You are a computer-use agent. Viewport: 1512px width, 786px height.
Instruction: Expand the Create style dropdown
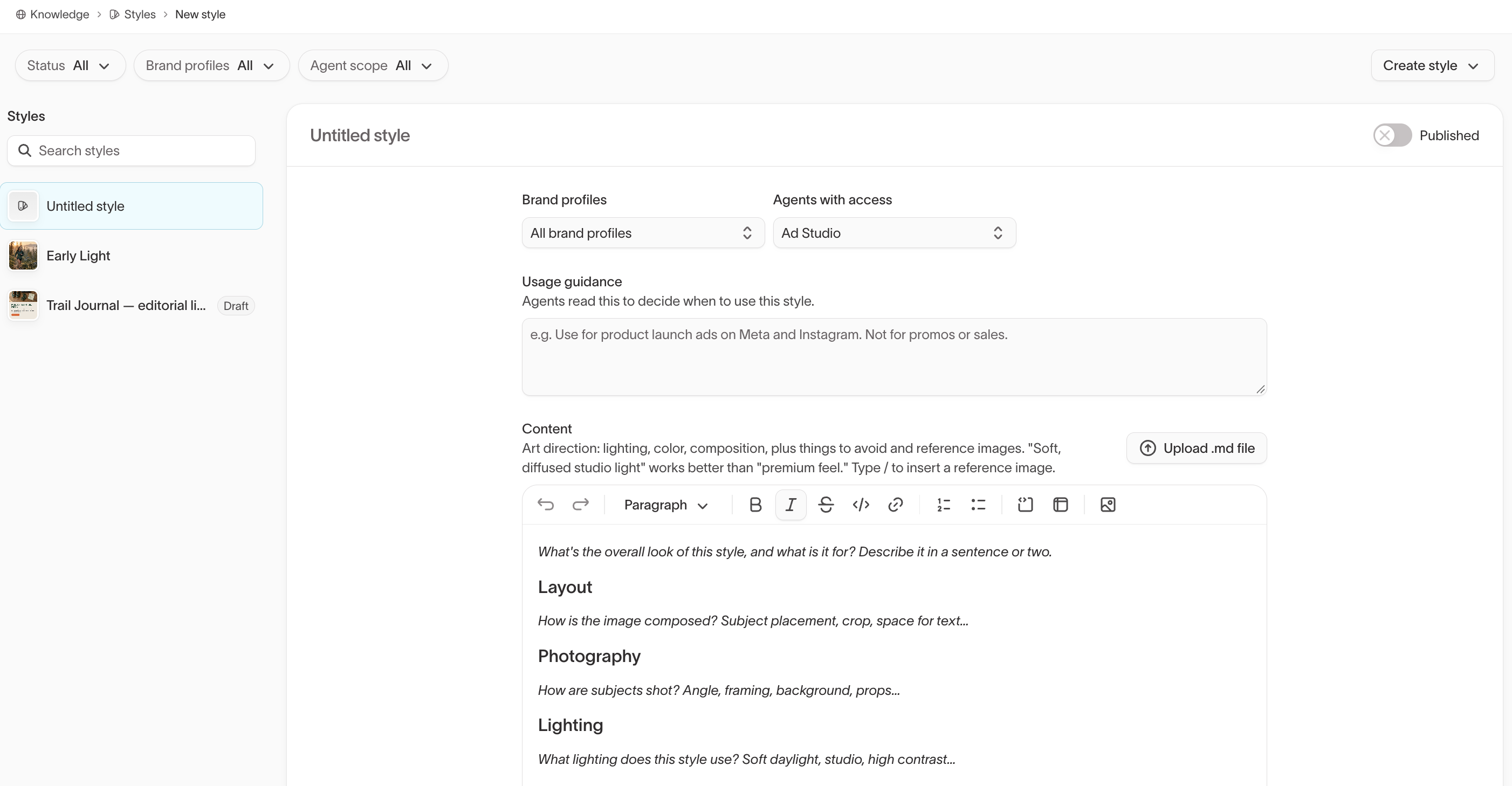[1432, 65]
